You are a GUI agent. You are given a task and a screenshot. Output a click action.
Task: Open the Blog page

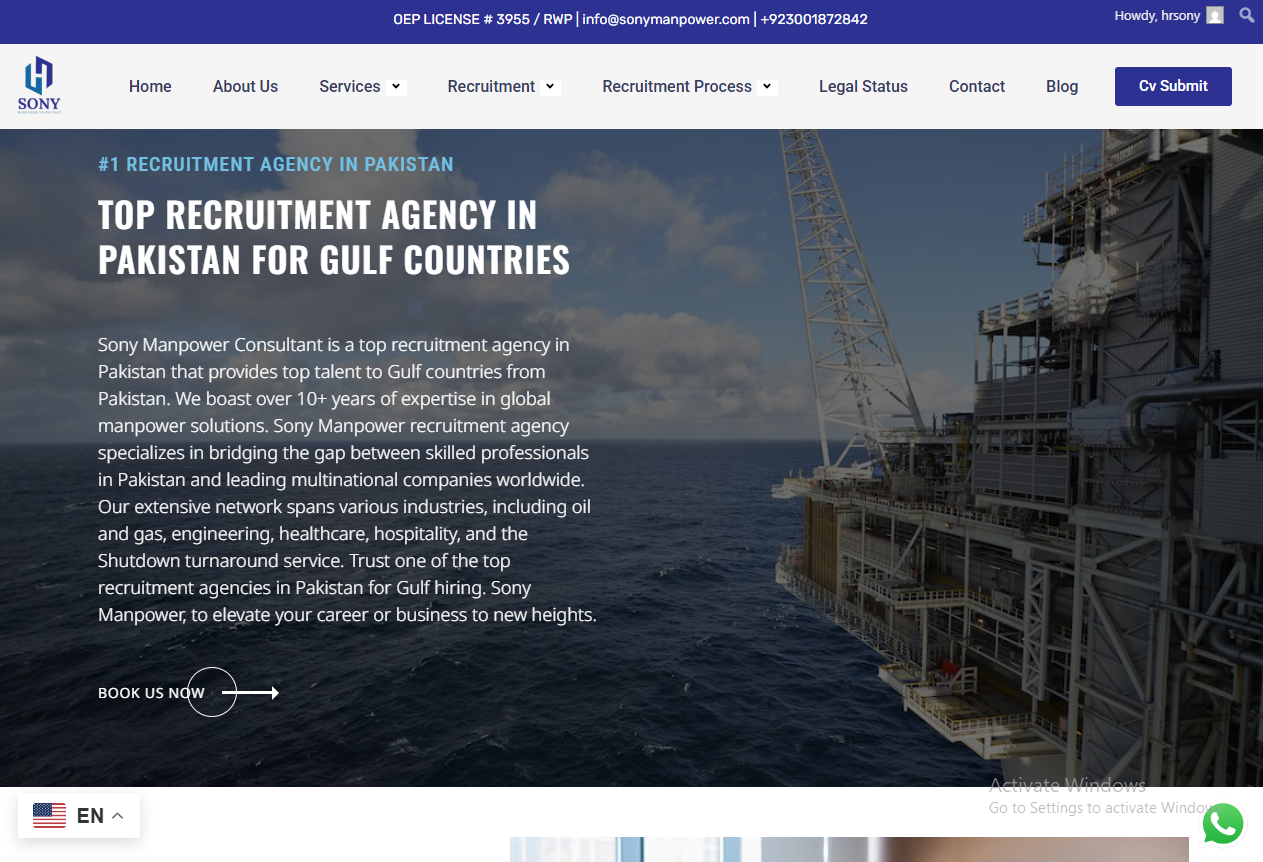[1062, 87]
